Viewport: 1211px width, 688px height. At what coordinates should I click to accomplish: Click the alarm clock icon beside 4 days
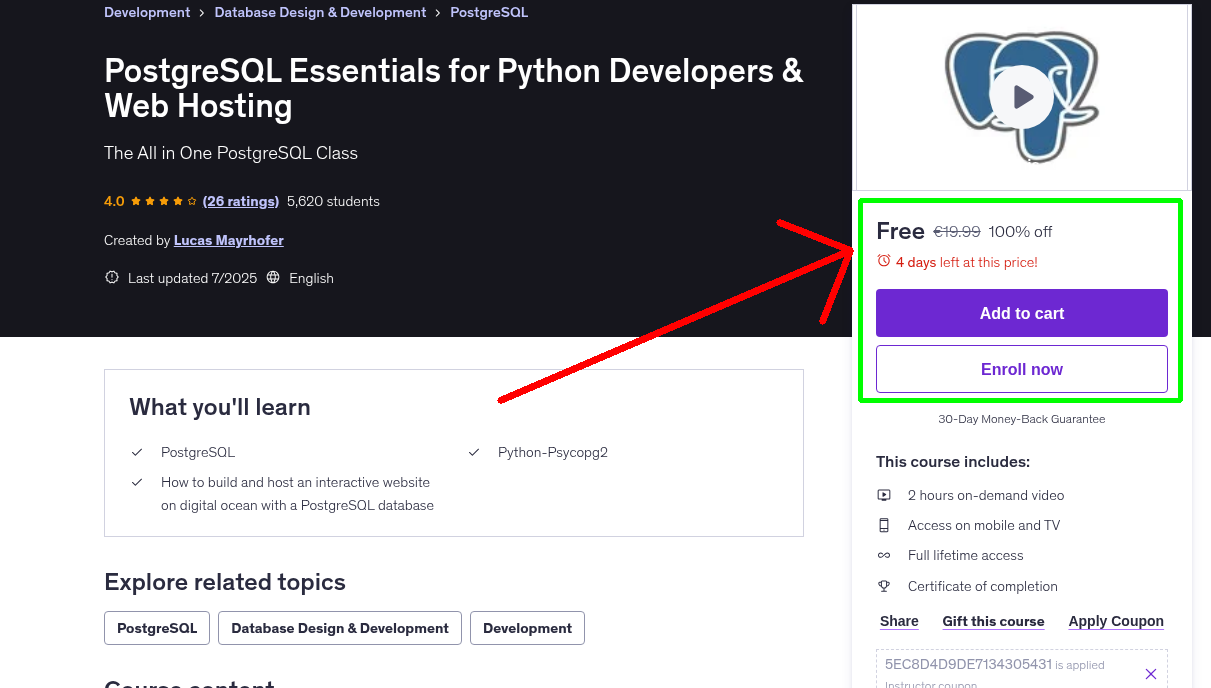pyautogui.click(x=883, y=261)
